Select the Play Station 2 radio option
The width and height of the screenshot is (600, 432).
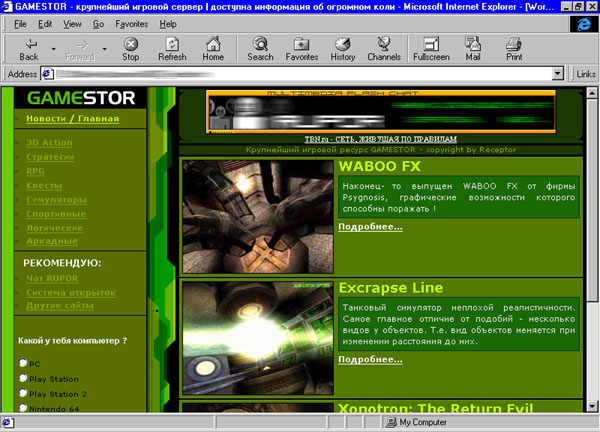pyautogui.click(x=23, y=393)
